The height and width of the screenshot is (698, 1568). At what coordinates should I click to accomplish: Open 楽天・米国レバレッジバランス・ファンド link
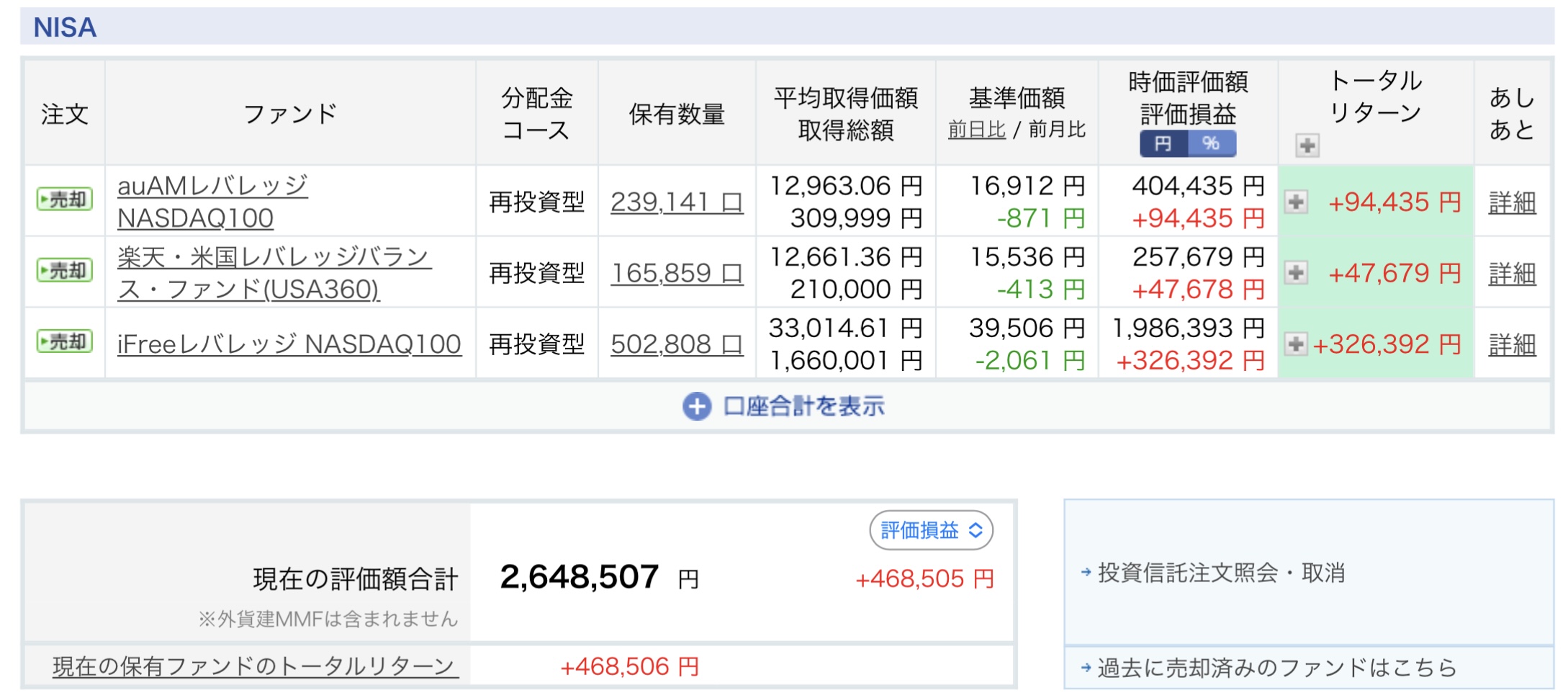tap(274, 273)
